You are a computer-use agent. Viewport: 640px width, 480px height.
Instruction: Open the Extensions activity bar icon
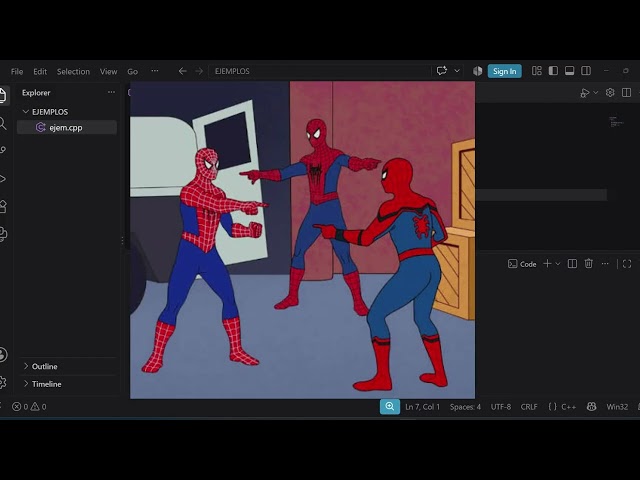click(x=2, y=206)
